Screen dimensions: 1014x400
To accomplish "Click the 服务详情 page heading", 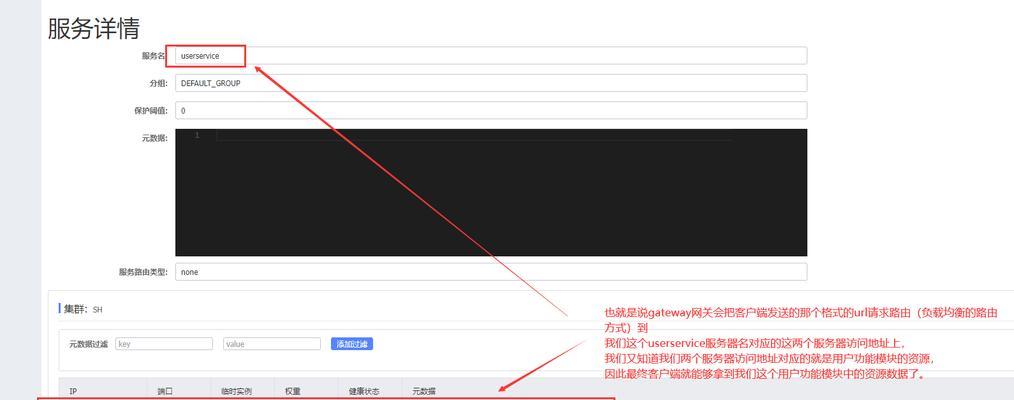I will point(94,28).
